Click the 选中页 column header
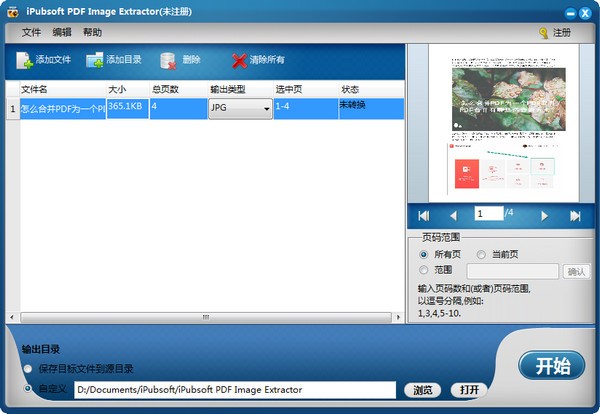600x414 pixels. 306,90
